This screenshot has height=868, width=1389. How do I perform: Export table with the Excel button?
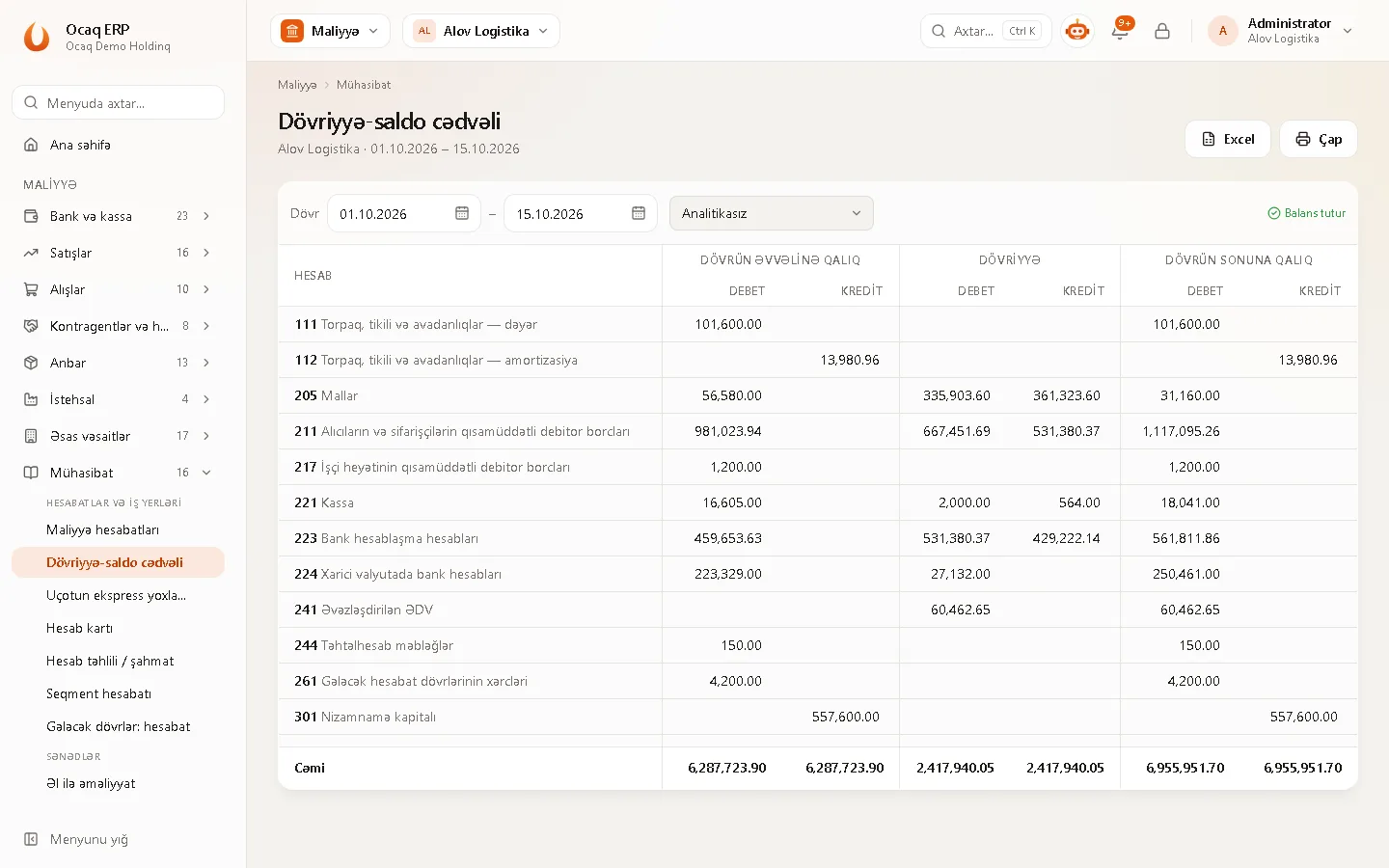1228,139
